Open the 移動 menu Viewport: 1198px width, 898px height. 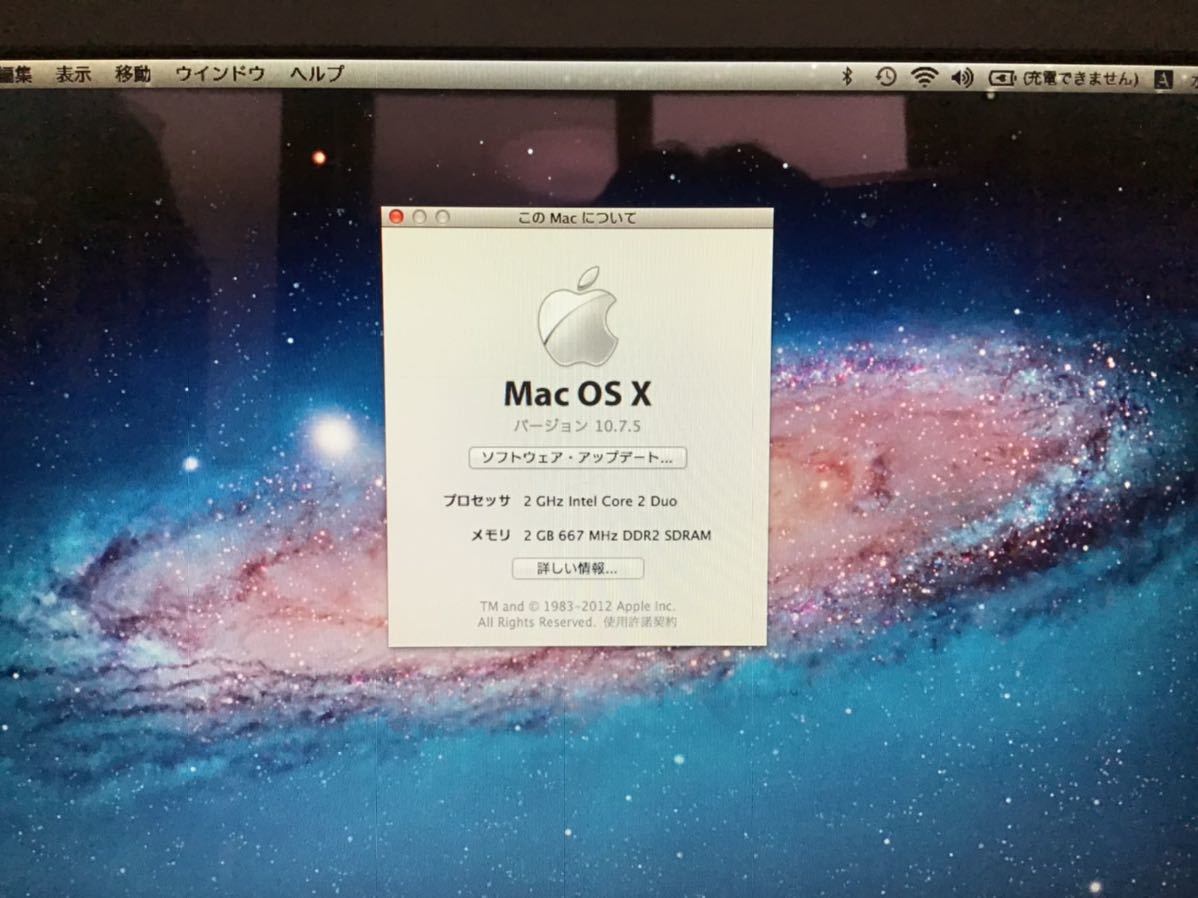pyautogui.click(x=133, y=74)
